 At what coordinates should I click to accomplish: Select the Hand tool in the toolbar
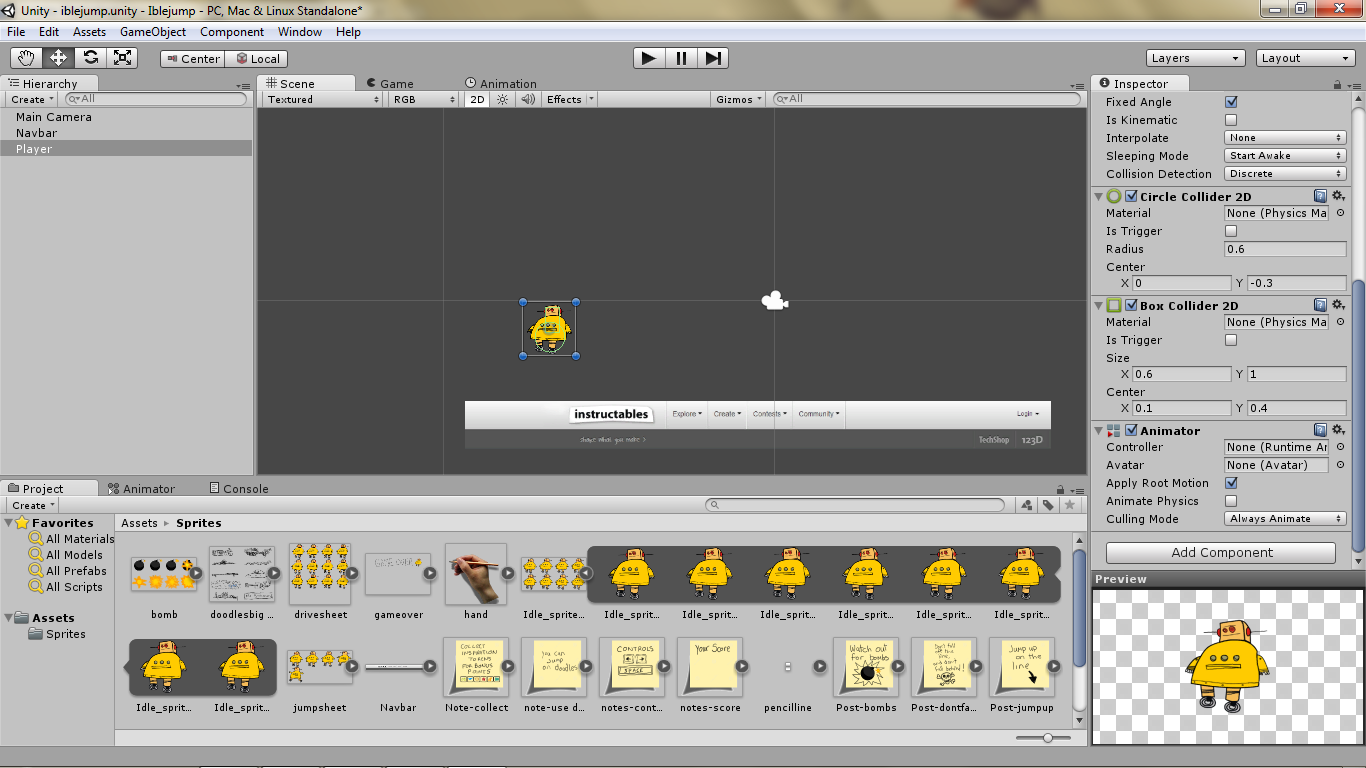pyautogui.click(x=26, y=58)
